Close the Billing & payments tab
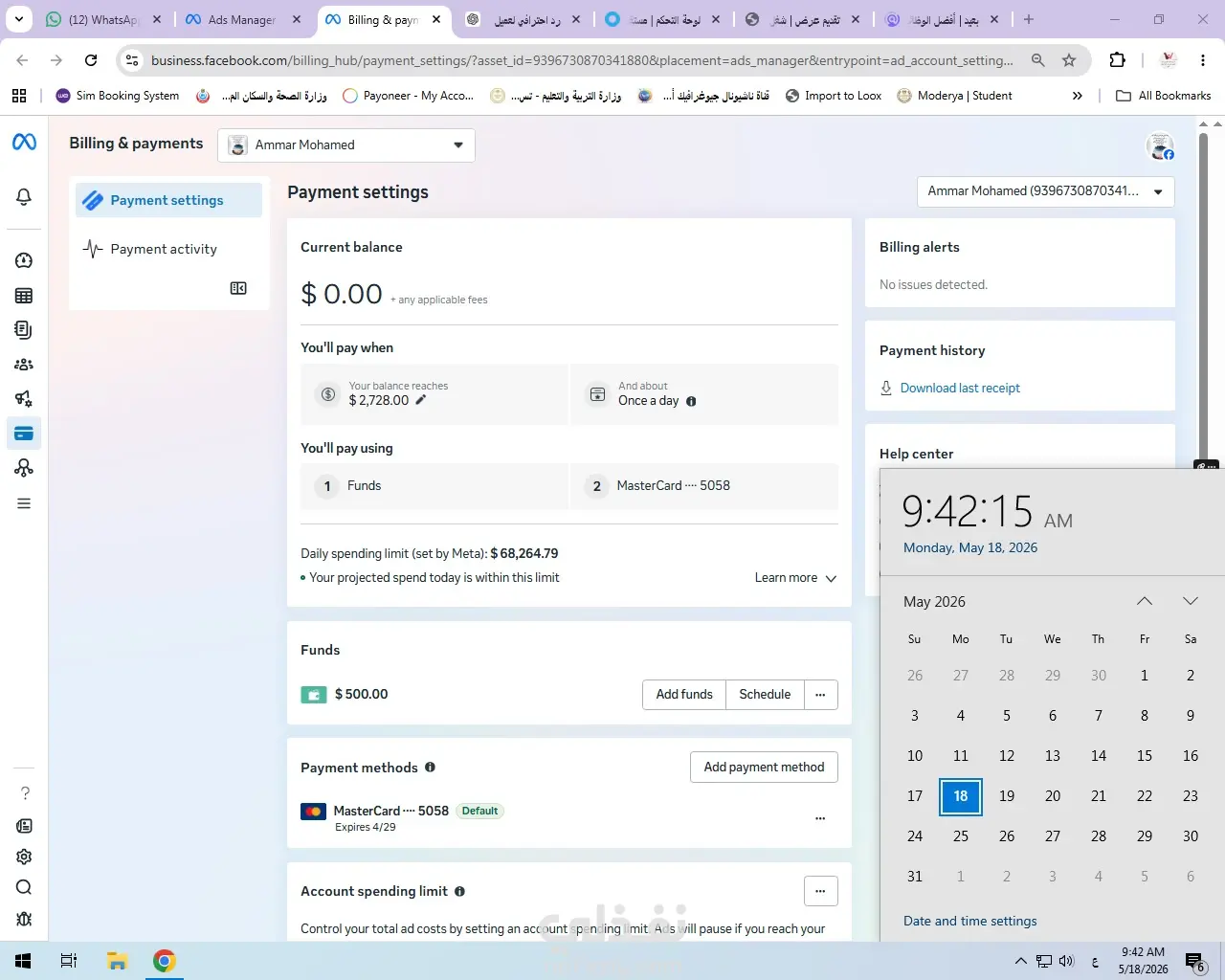 [x=436, y=19]
